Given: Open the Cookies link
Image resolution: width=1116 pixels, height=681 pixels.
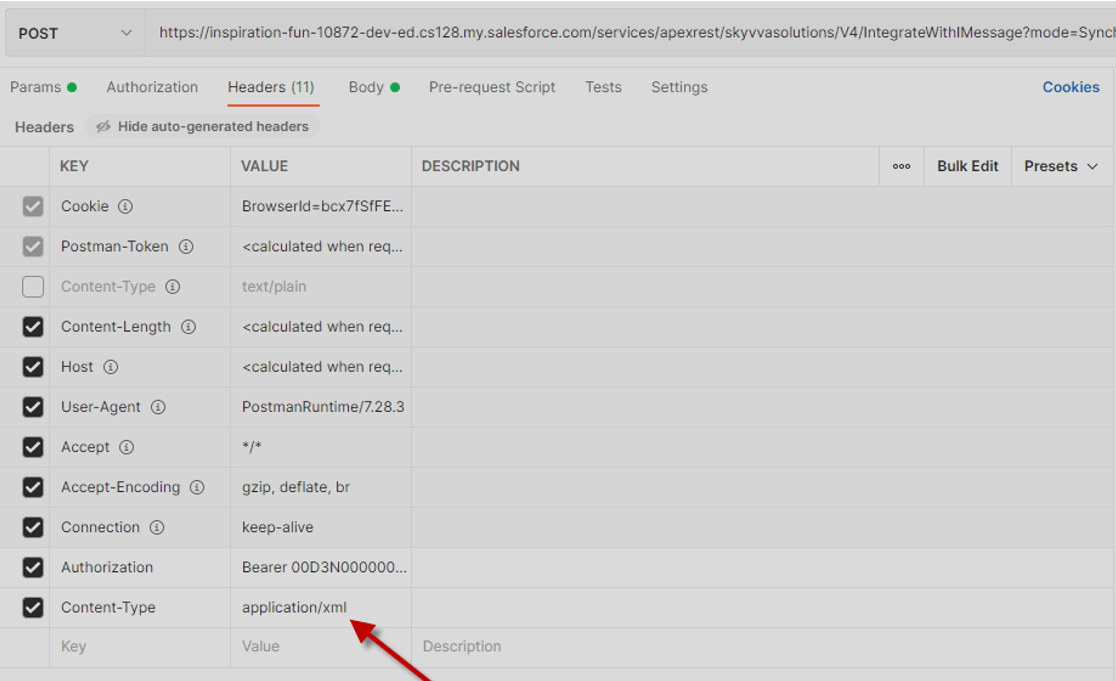Looking at the screenshot, I should 1070,87.
